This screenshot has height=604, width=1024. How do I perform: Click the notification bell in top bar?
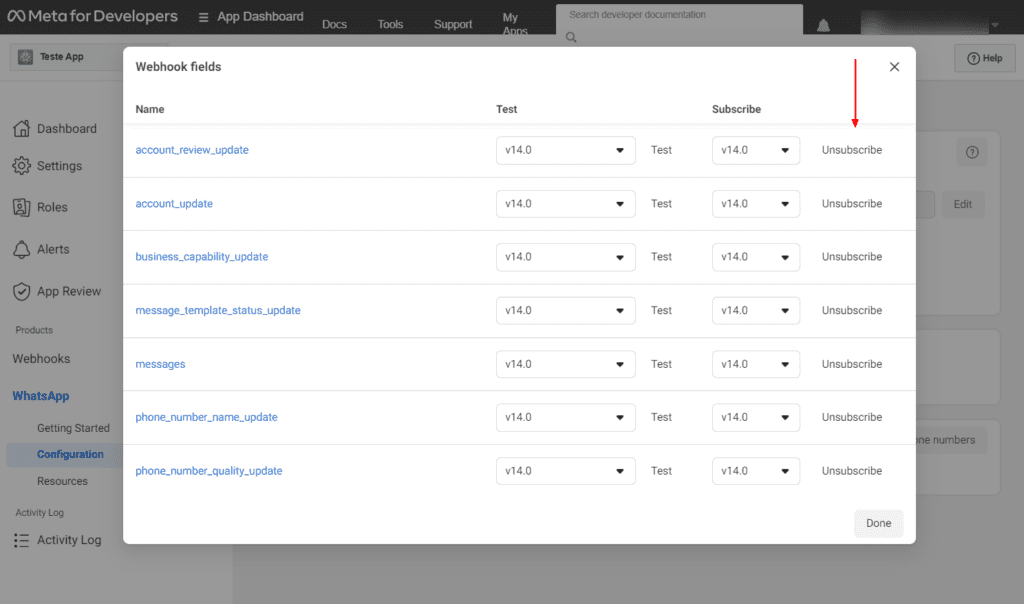click(824, 25)
